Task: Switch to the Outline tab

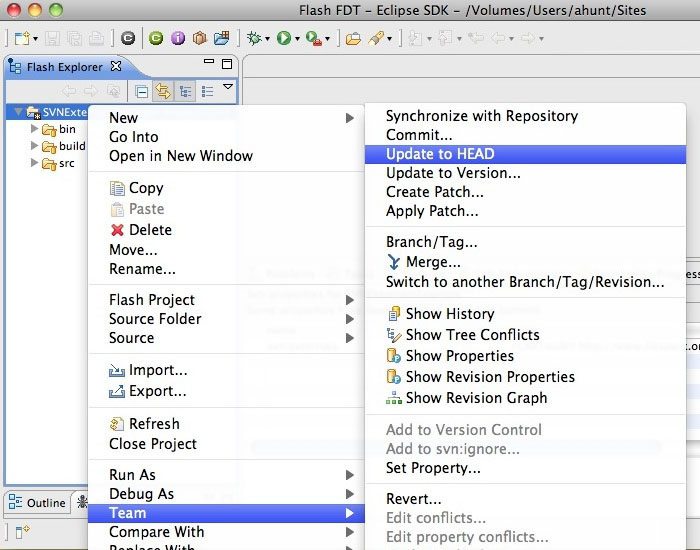Action: point(38,503)
